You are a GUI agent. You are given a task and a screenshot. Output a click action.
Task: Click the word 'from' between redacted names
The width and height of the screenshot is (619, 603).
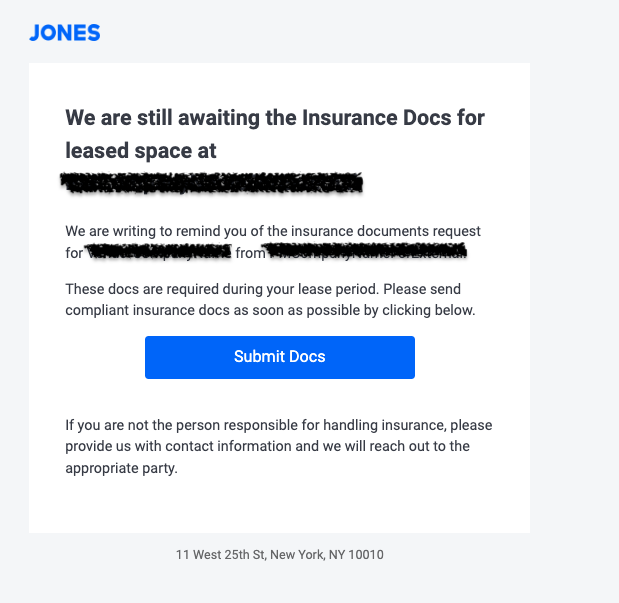pyautogui.click(x=251, y=252)
